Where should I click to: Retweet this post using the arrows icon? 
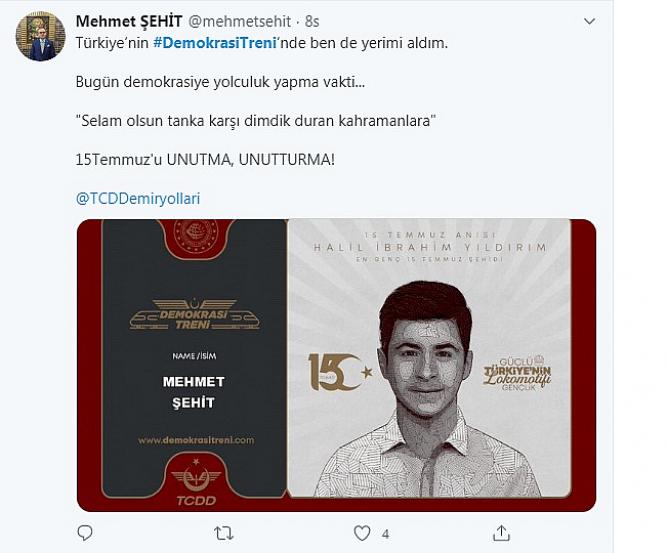pyautogui.click(x=224, y=533)
